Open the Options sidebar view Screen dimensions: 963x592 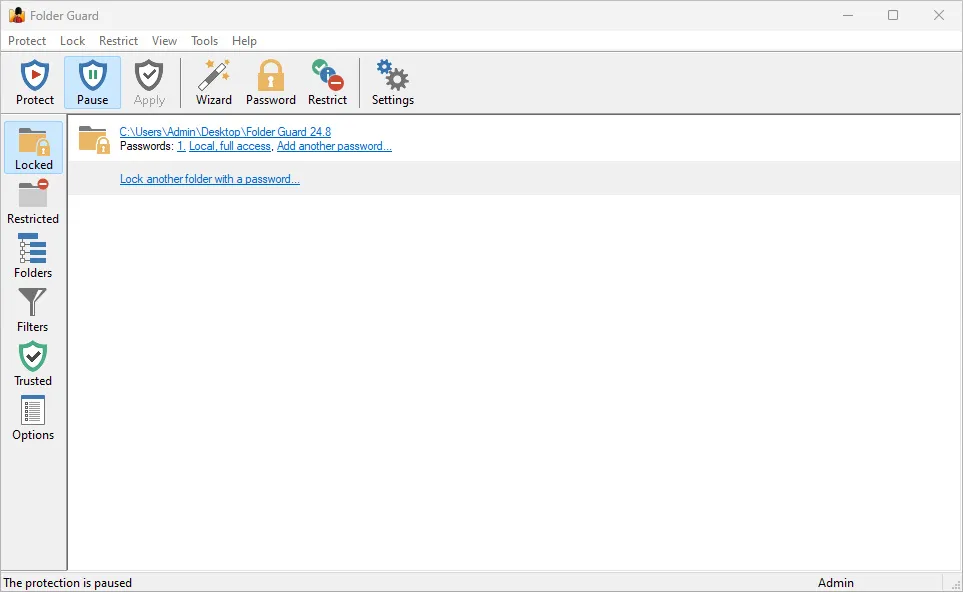pos(33,418)
